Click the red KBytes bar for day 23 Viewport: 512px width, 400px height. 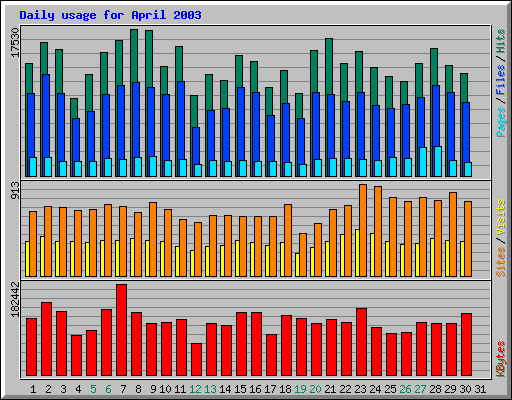(361, 342)
